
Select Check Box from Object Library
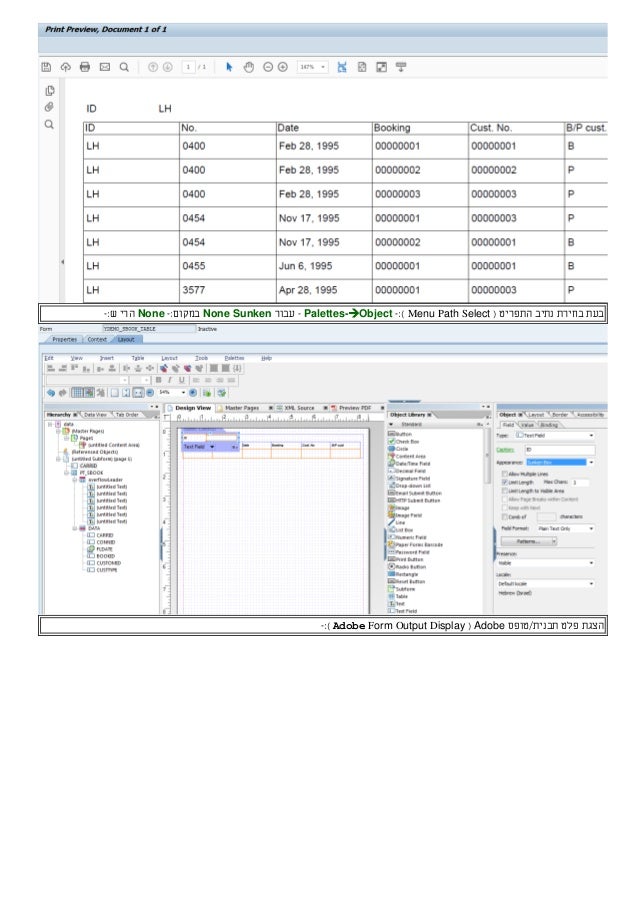tap(407, 442)
